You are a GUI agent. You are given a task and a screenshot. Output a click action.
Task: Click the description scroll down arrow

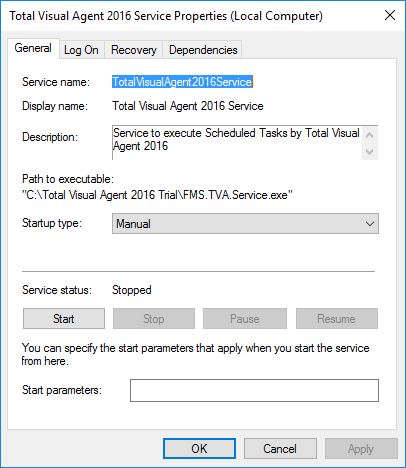click(369, 151)
